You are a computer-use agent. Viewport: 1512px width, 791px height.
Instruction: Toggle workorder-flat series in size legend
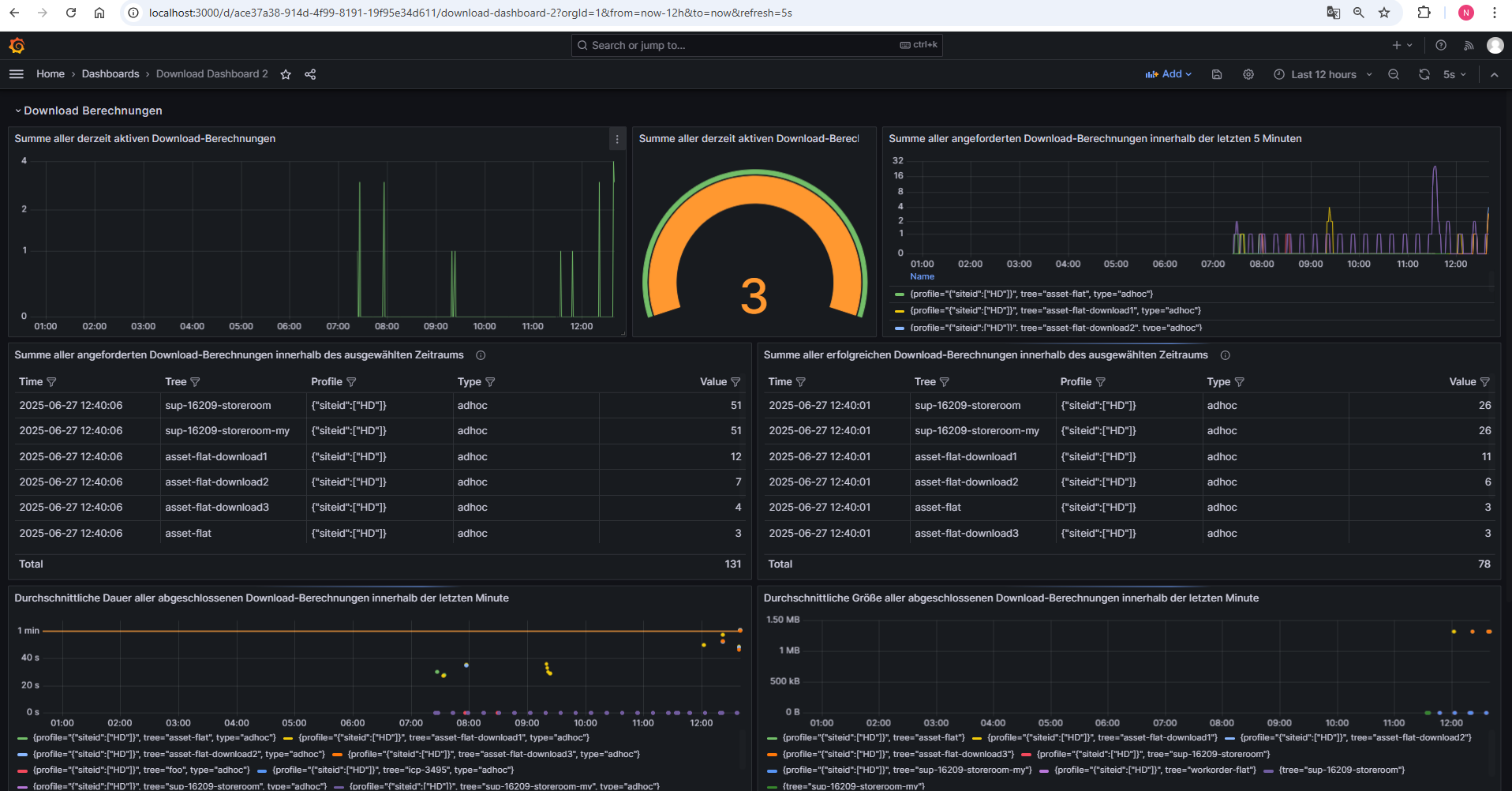pyautogui.click(x=1155, y=770)
